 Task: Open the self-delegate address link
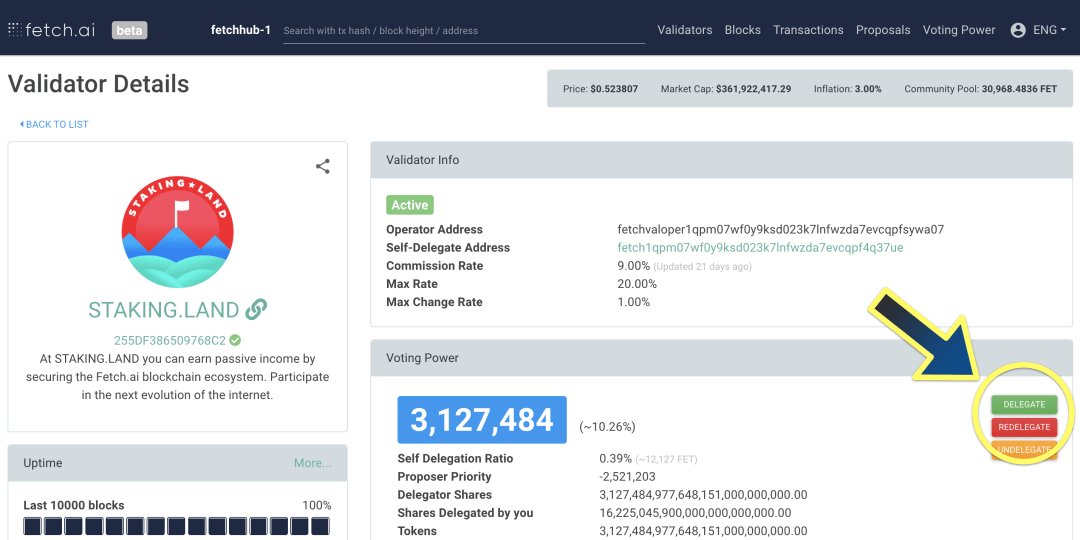pos(760,248)
